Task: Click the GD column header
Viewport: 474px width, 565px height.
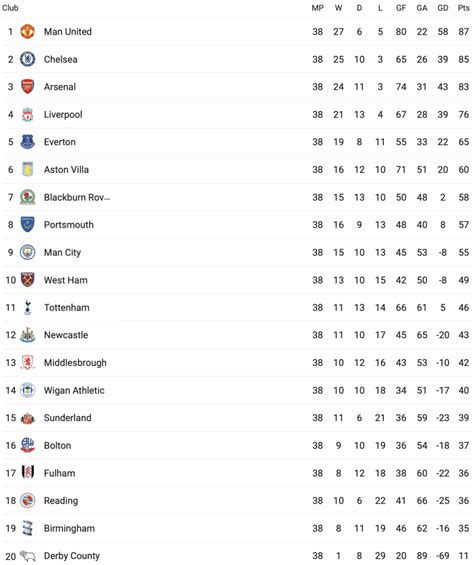Action: (x=443, y=8)
